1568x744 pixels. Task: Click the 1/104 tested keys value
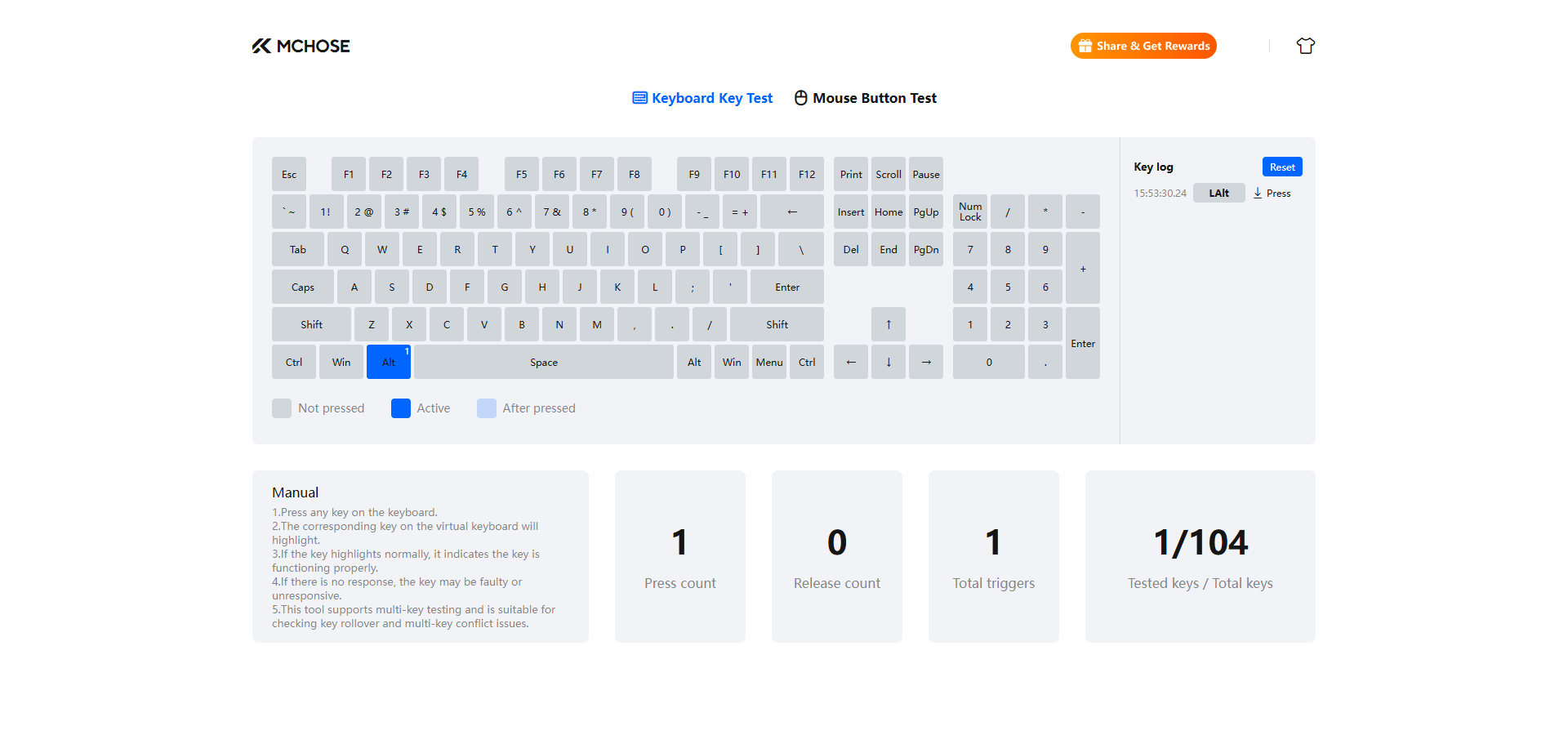pyautogui.click(x=1200, y=542)
